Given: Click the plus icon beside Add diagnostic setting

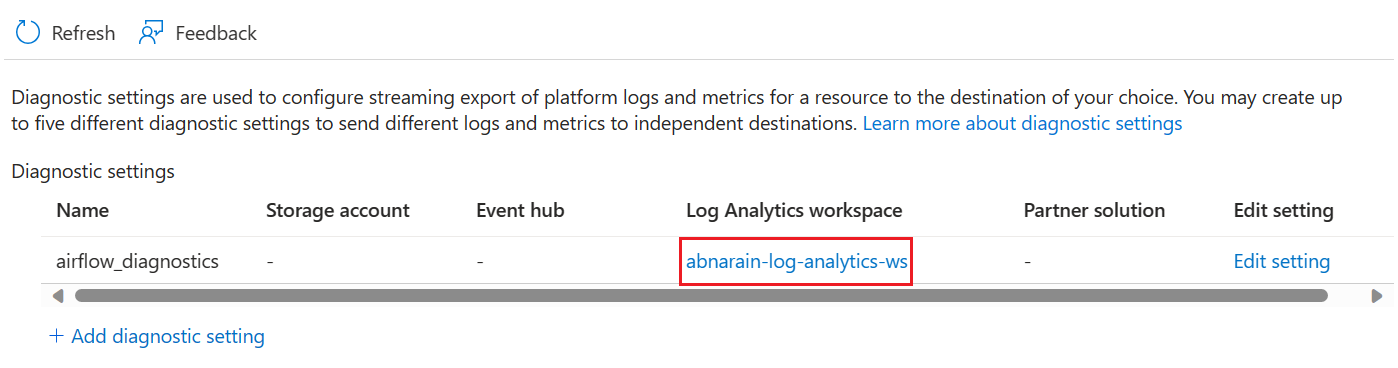Looking at the screenshot, I should coord(56,336).
